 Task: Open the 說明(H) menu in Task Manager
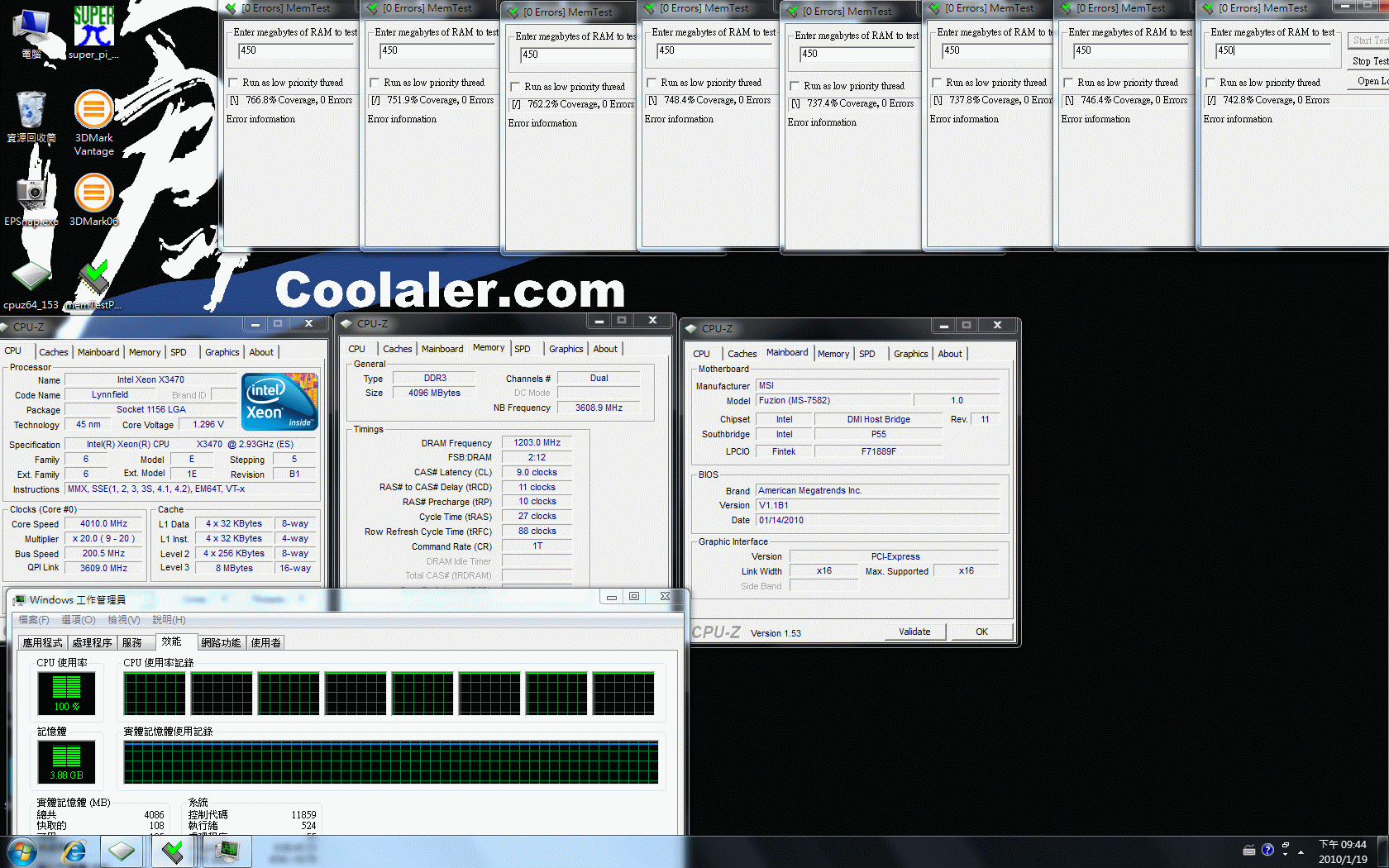coord(169,620)
